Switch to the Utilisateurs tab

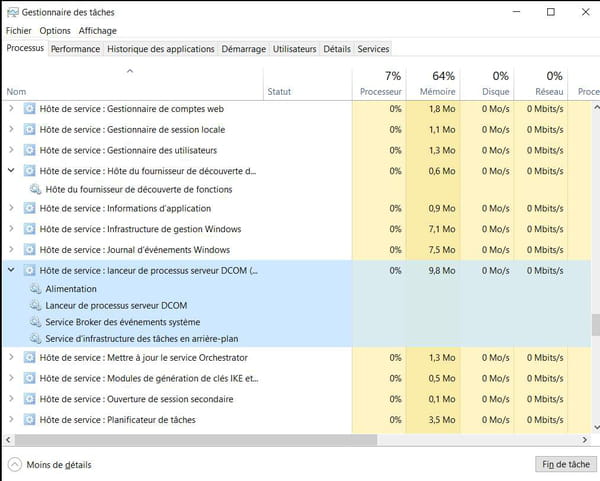[x=295, y=49]
